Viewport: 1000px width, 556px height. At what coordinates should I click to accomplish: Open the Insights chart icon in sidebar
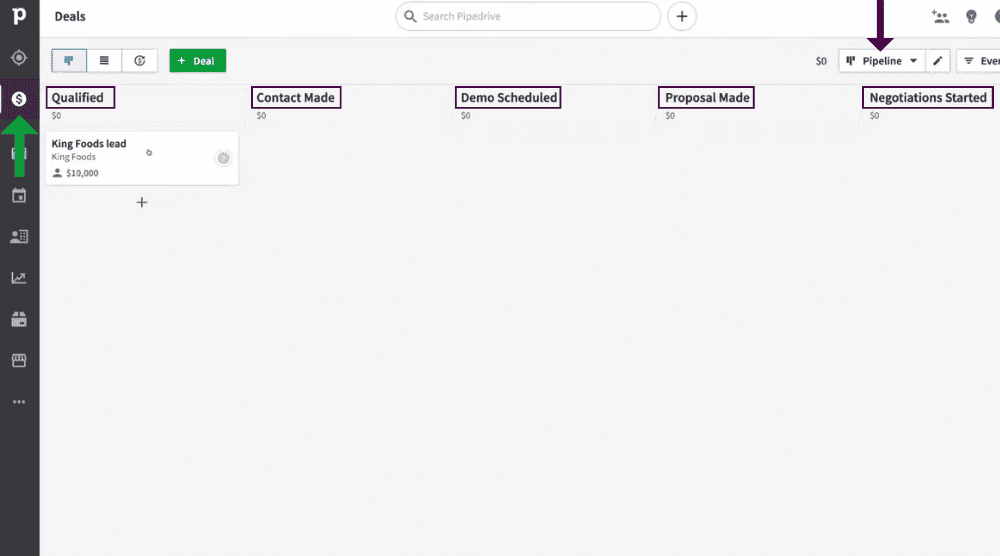pyautogui.click(x=19, y=278)
